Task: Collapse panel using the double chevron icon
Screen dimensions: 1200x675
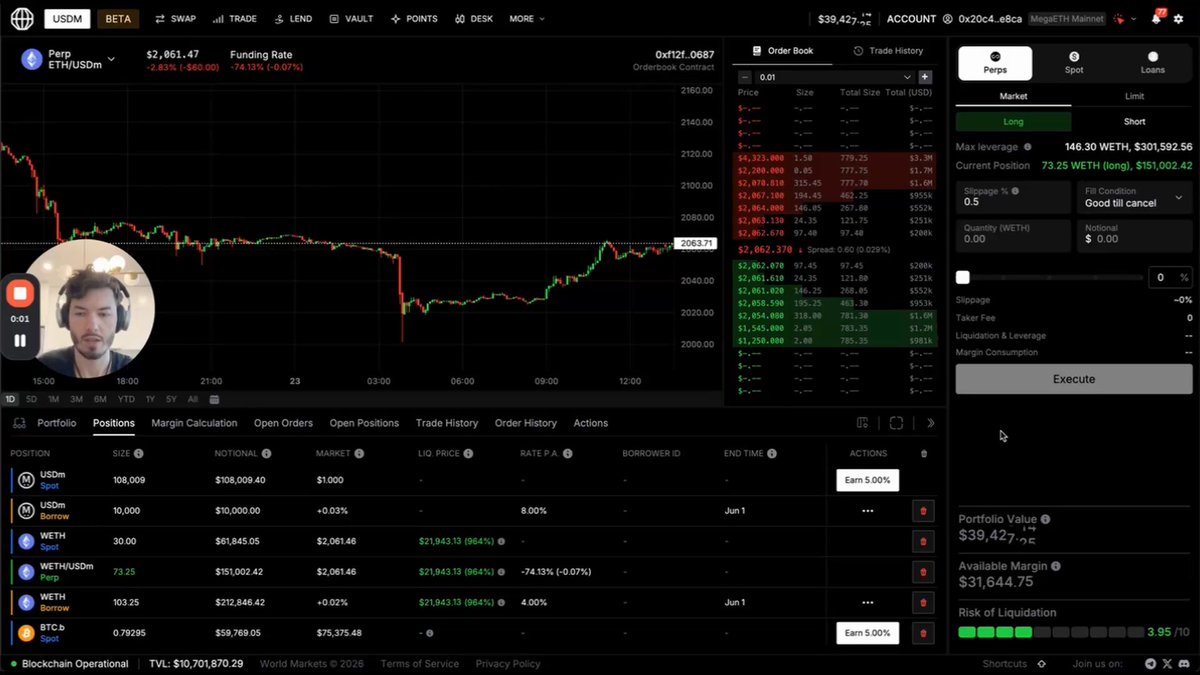Action: click(930, 423)
